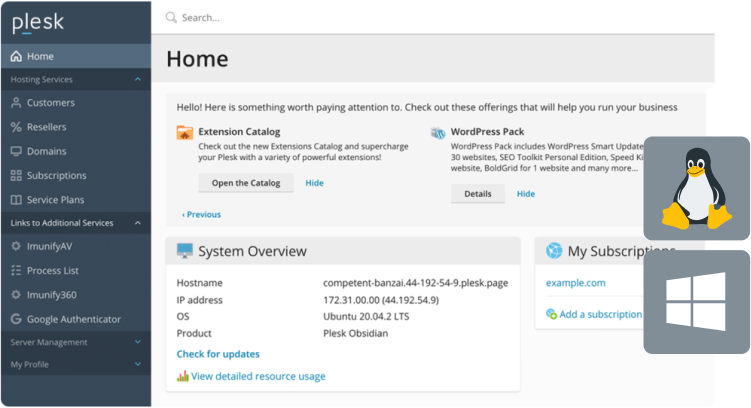This screenshot has height=408, width=751.
Task: Open Customers from the sidebar
Action: pyautogui.click(x=50, y=103)
